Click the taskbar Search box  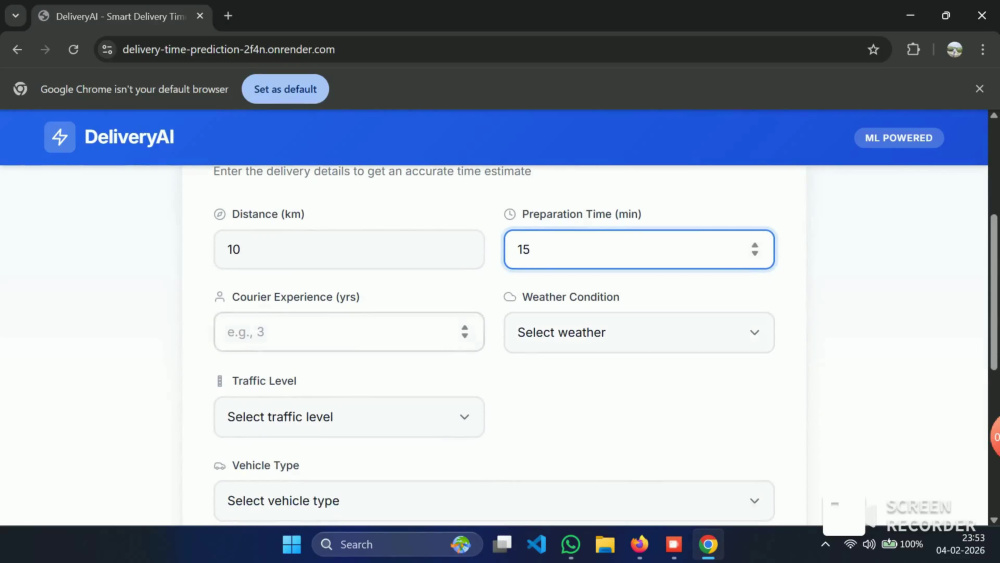point(397,545)
